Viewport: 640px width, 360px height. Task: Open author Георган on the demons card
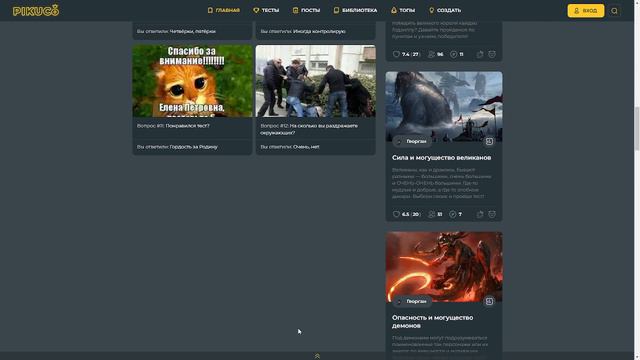tap(412, 301)
